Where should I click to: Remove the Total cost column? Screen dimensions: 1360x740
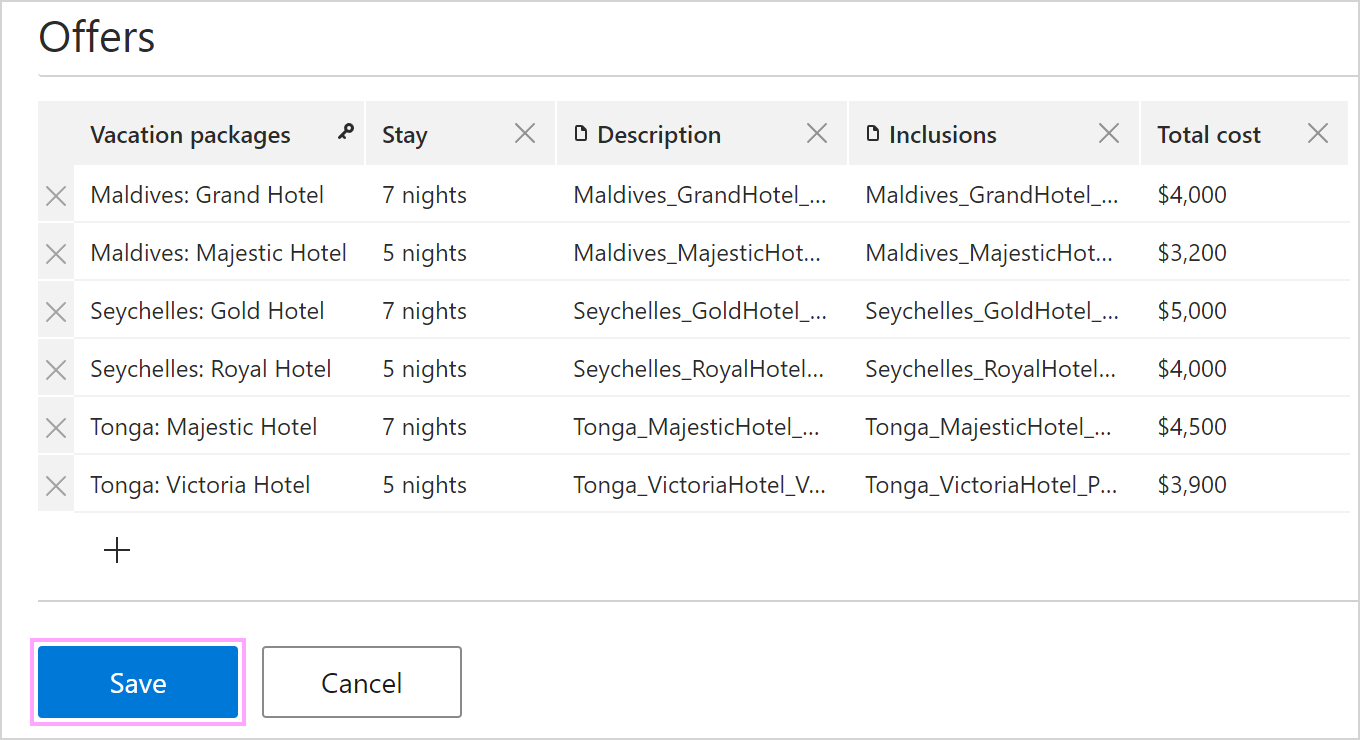[1318, 133]
